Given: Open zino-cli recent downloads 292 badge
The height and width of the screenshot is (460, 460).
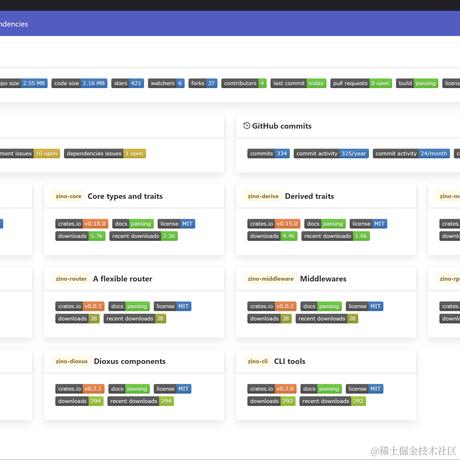Looking at the screenshot, I should pyautogui.click(x=333, y=401).
